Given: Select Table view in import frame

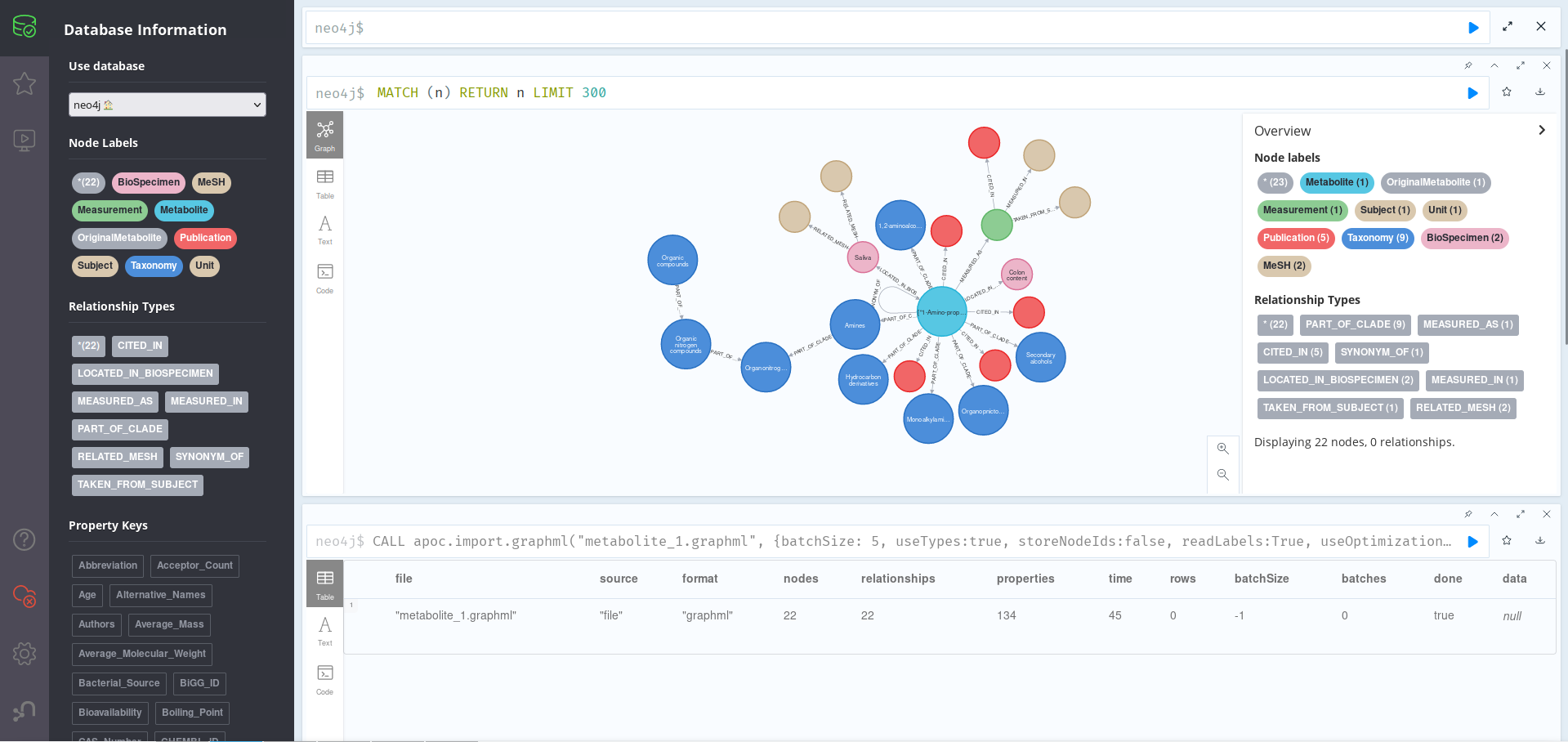Looking at the screenshot, I should [x=325, y=584].
